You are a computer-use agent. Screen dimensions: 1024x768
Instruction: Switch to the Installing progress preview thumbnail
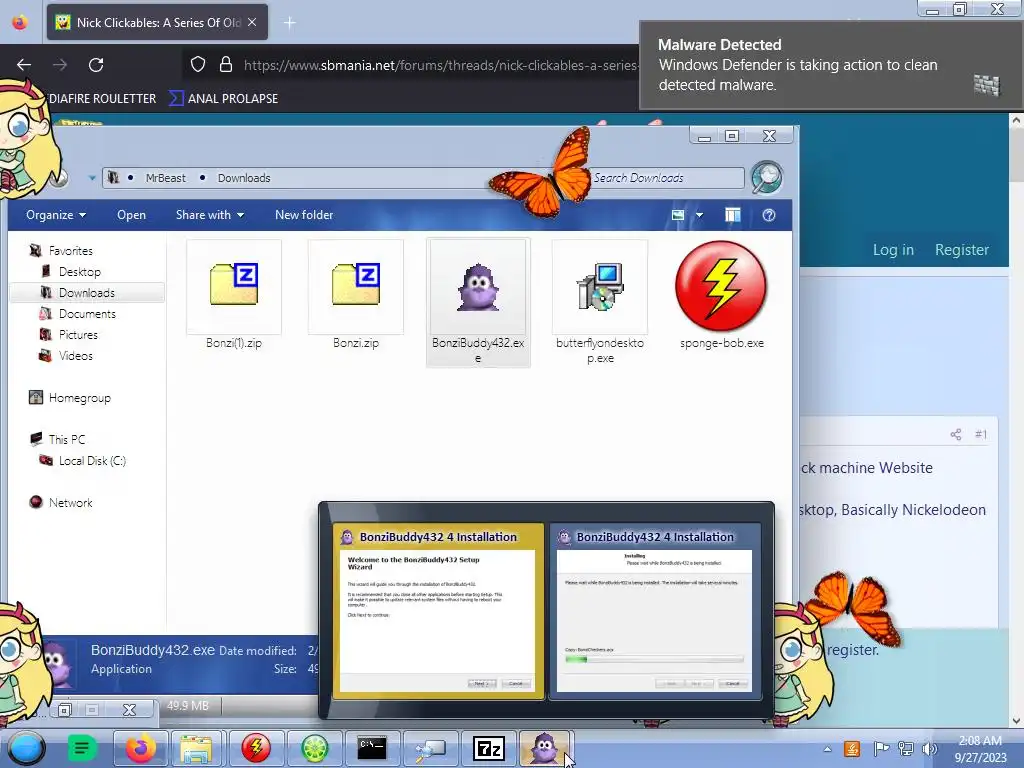click(x=655, y=611)
